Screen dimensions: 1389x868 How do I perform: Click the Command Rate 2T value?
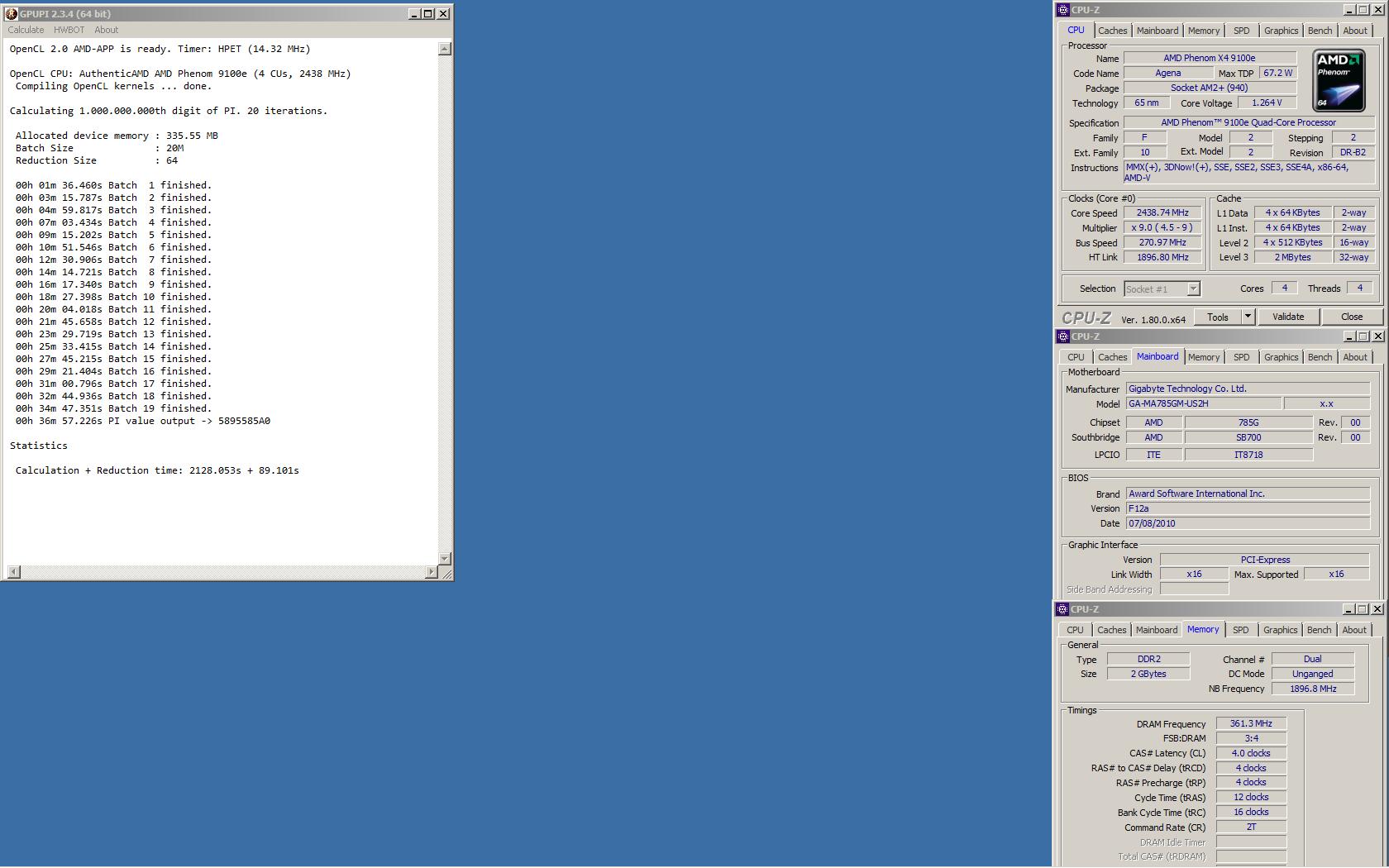point(1251,827)
